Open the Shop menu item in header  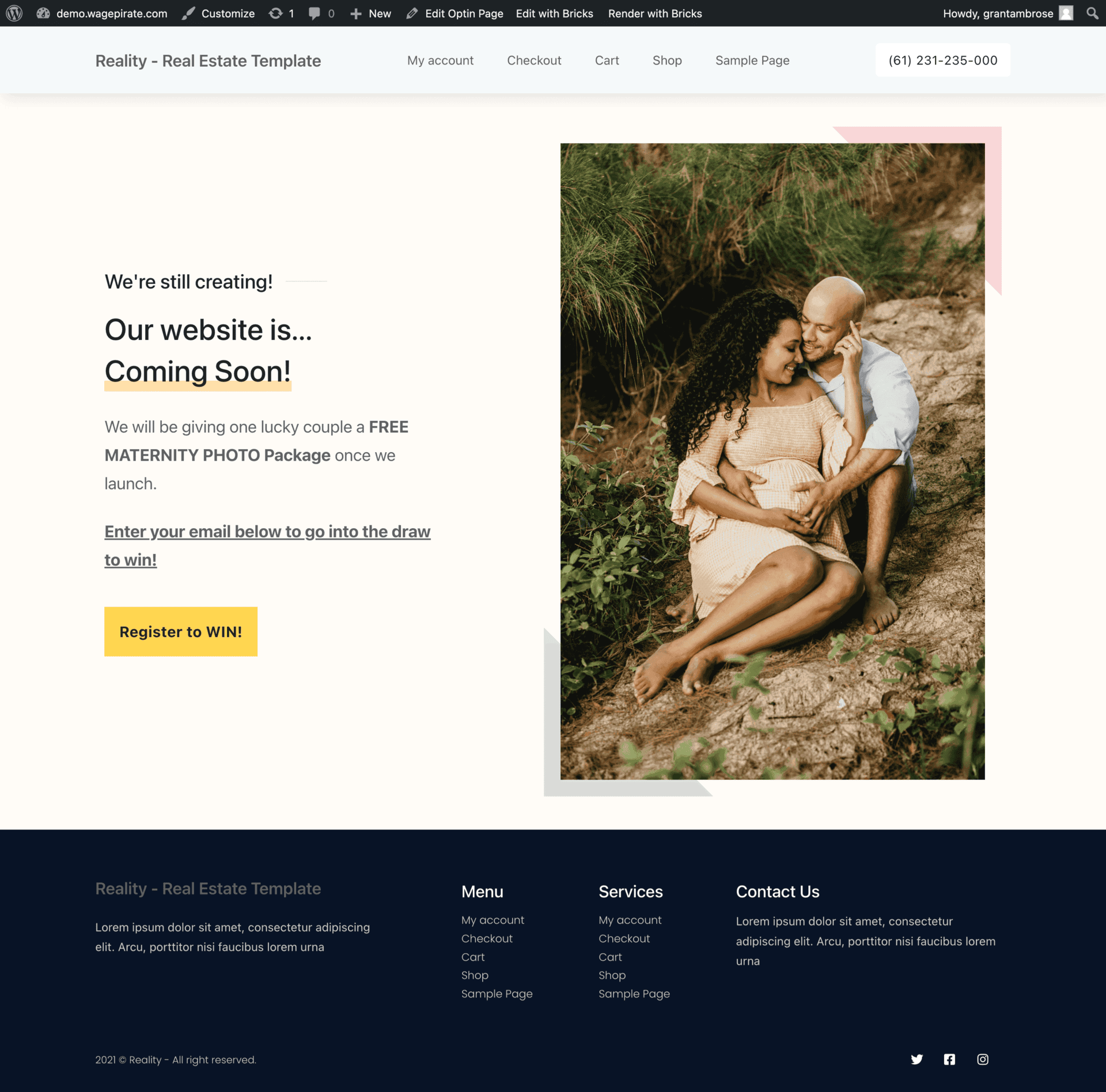click(x=667, y=60)
